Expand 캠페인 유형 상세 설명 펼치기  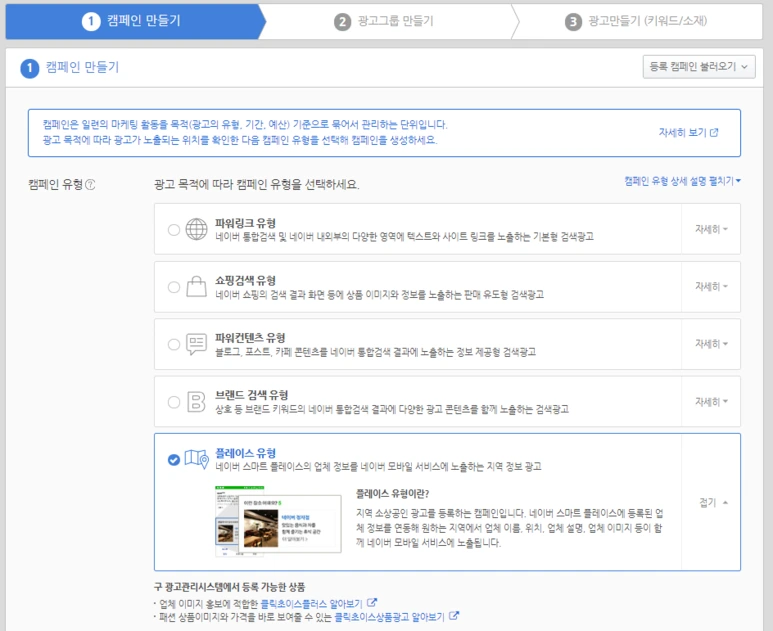[x=682, y=181]
